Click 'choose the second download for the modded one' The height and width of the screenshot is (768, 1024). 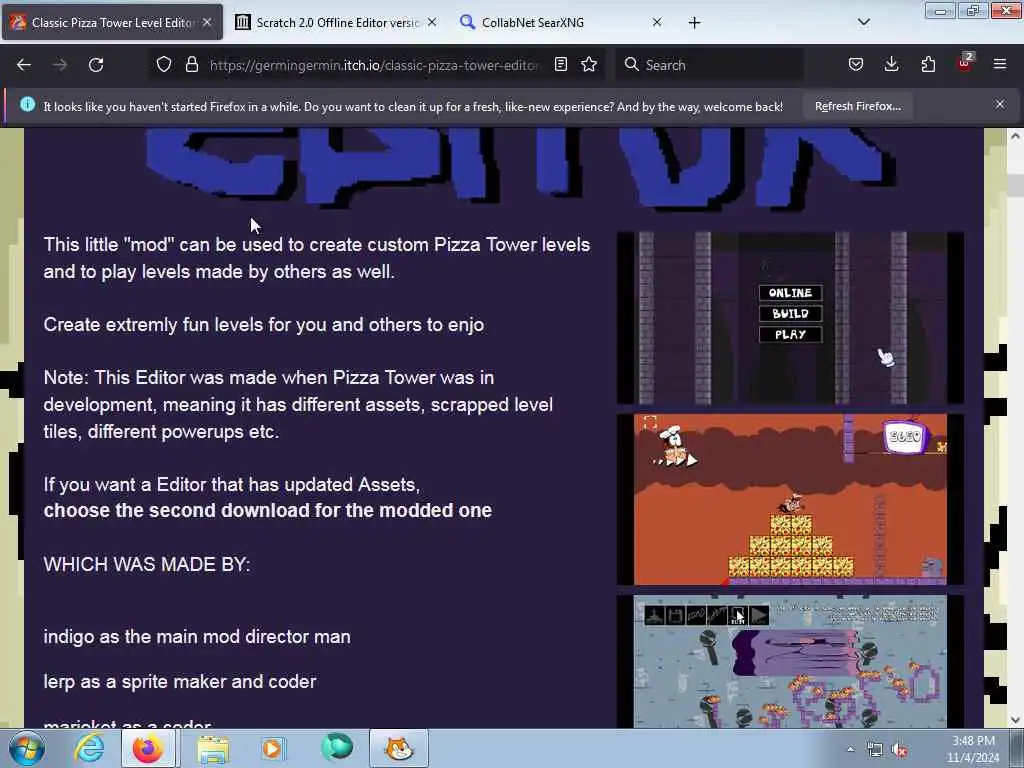(268, 510)
